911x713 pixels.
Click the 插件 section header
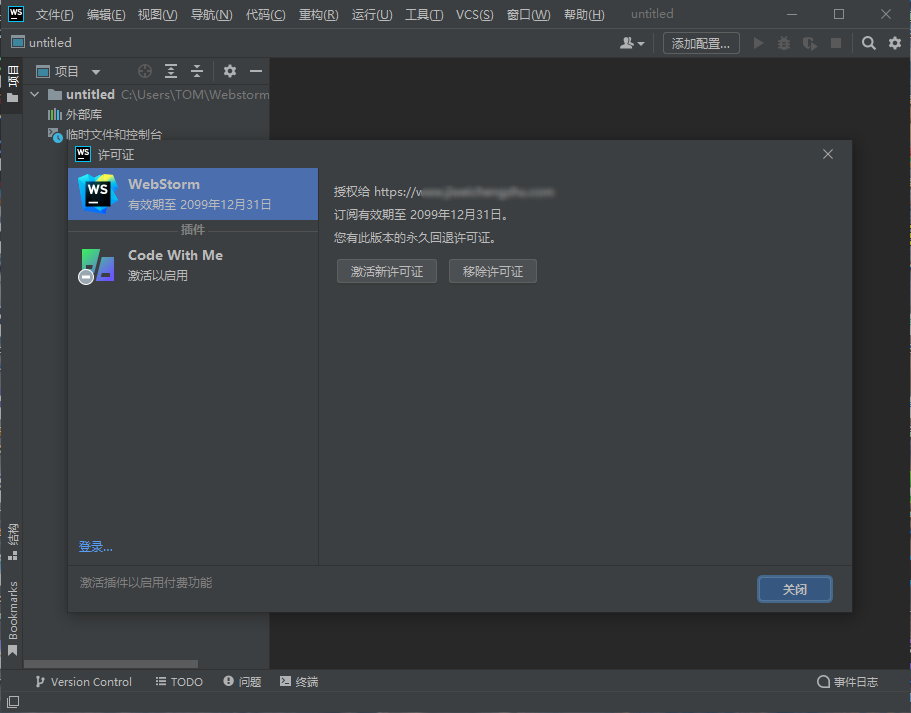[192, 230]
